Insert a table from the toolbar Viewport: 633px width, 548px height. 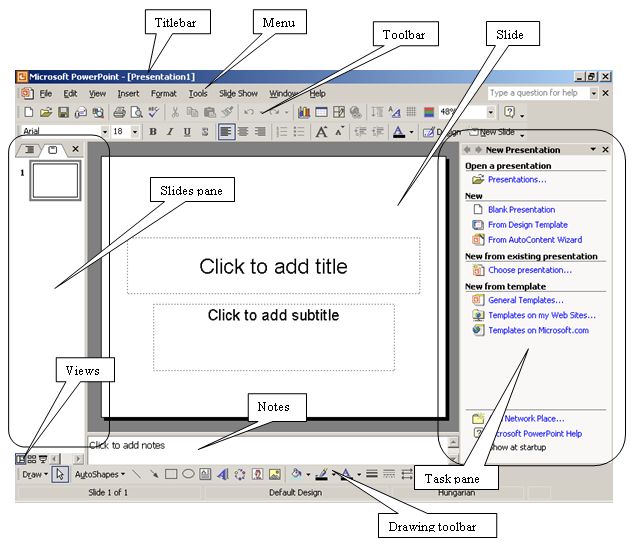coord(321,112)
